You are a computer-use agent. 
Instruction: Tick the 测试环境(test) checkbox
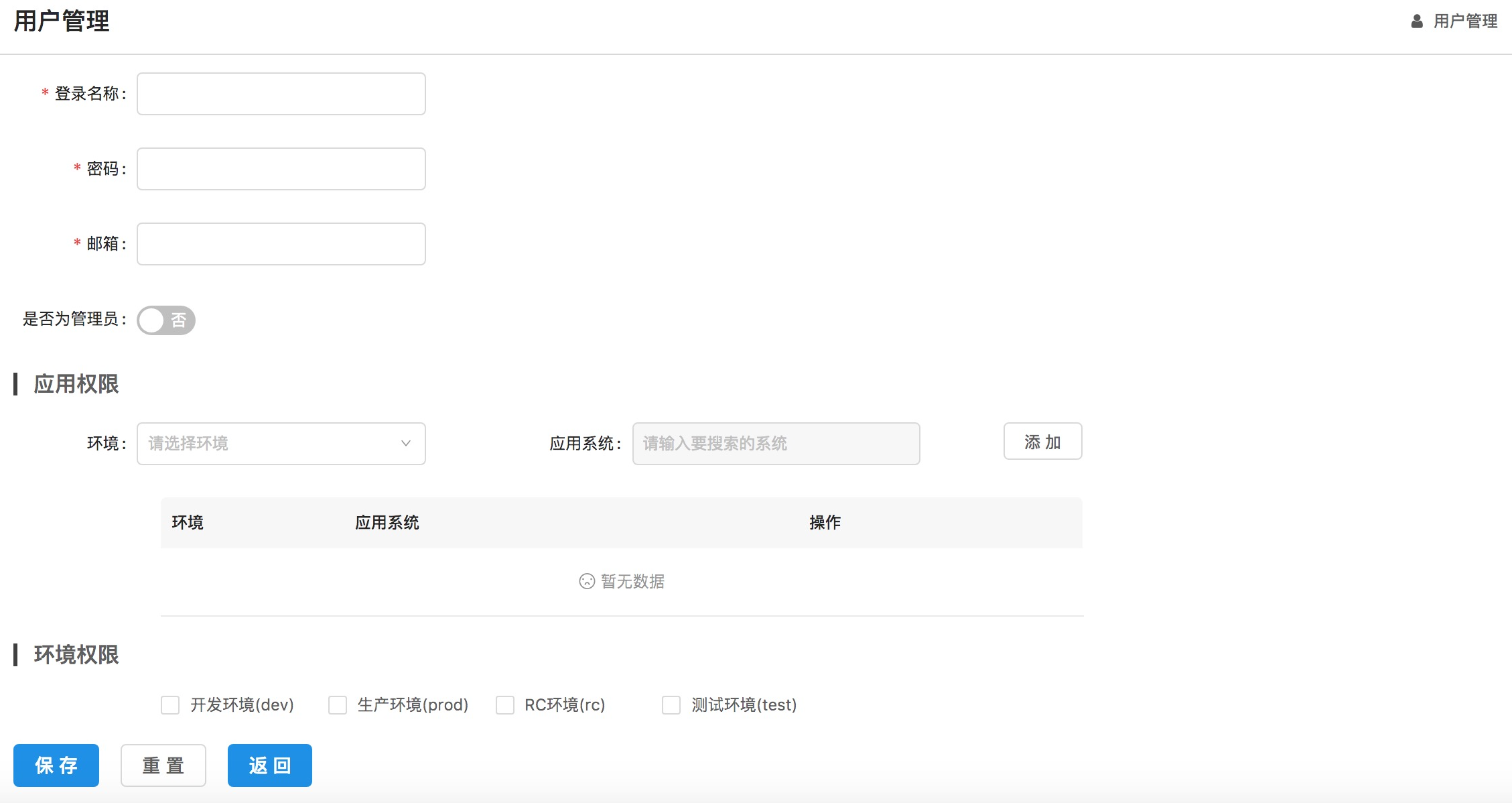671,705
